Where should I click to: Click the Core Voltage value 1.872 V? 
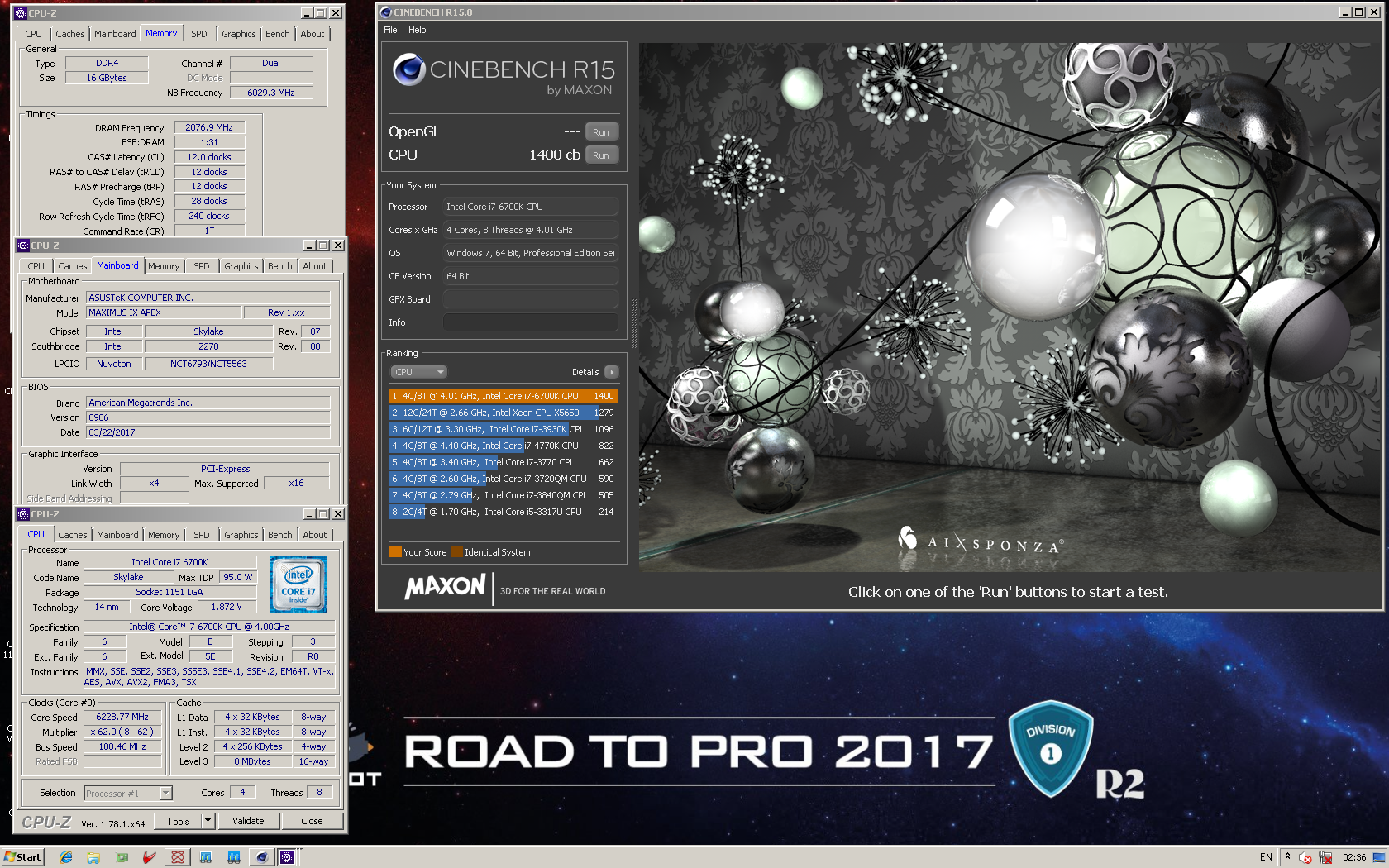point(227,607)
